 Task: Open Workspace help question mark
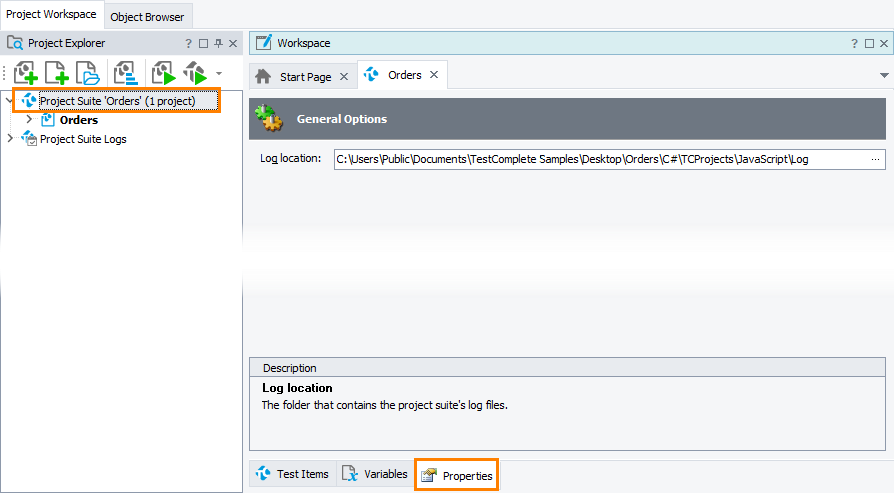click(854, 43)
